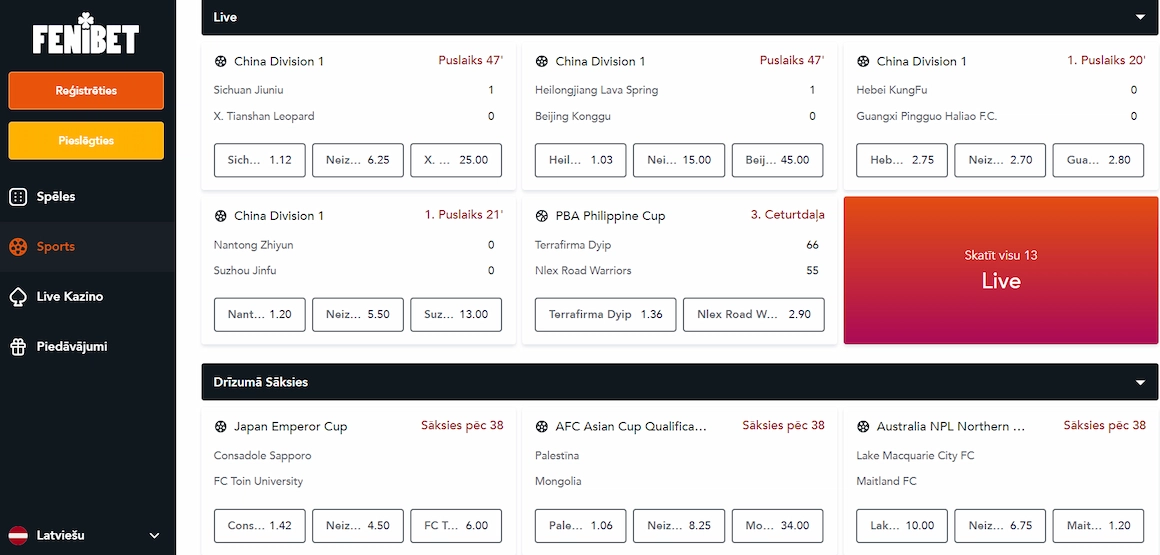Viewport: 1160px width, 555px height.
Task: Open Skatīt visu 13 Live tile
Action: click(x=1001, y=270)
